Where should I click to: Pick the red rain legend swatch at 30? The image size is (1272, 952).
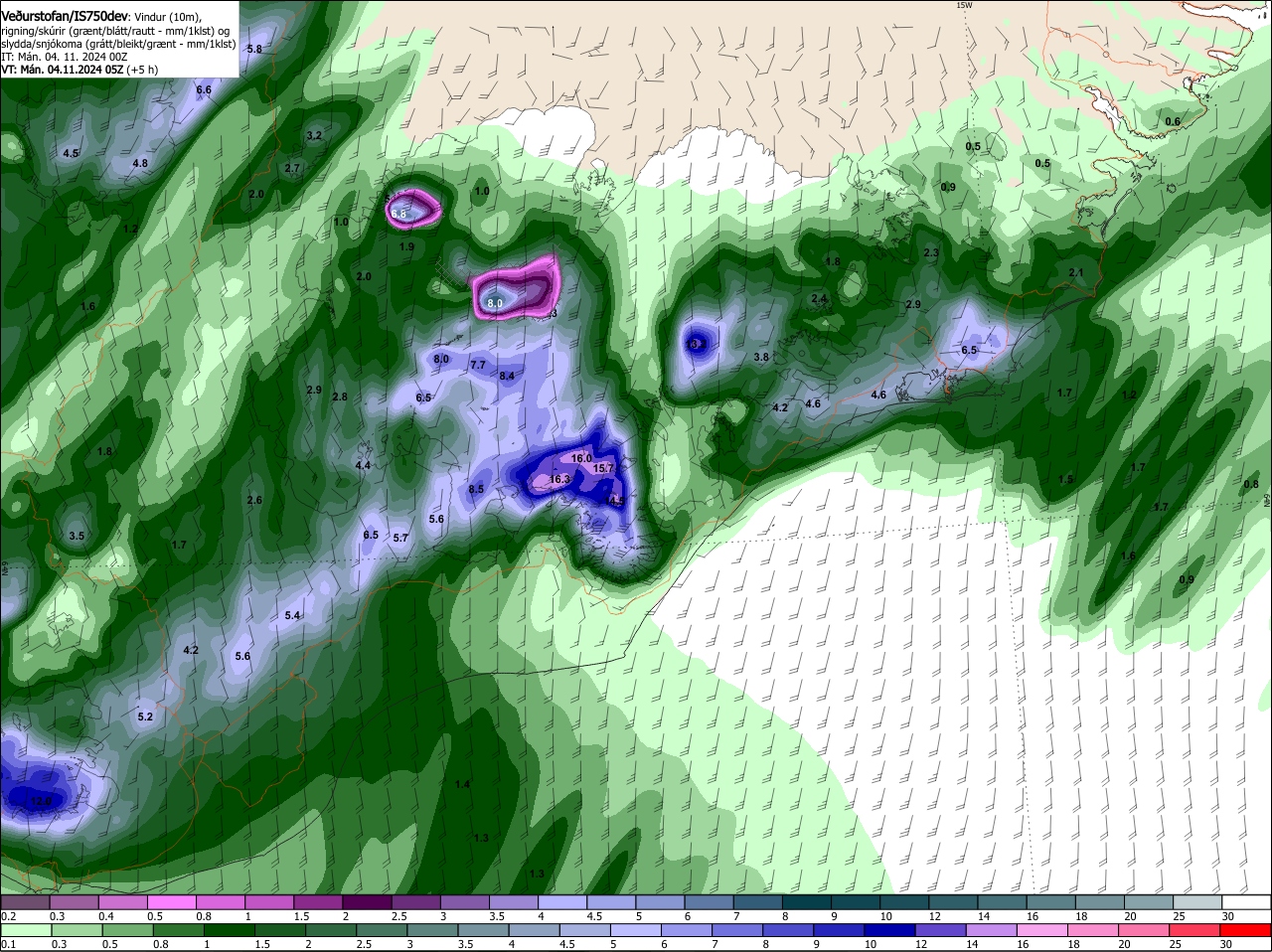1247,930
